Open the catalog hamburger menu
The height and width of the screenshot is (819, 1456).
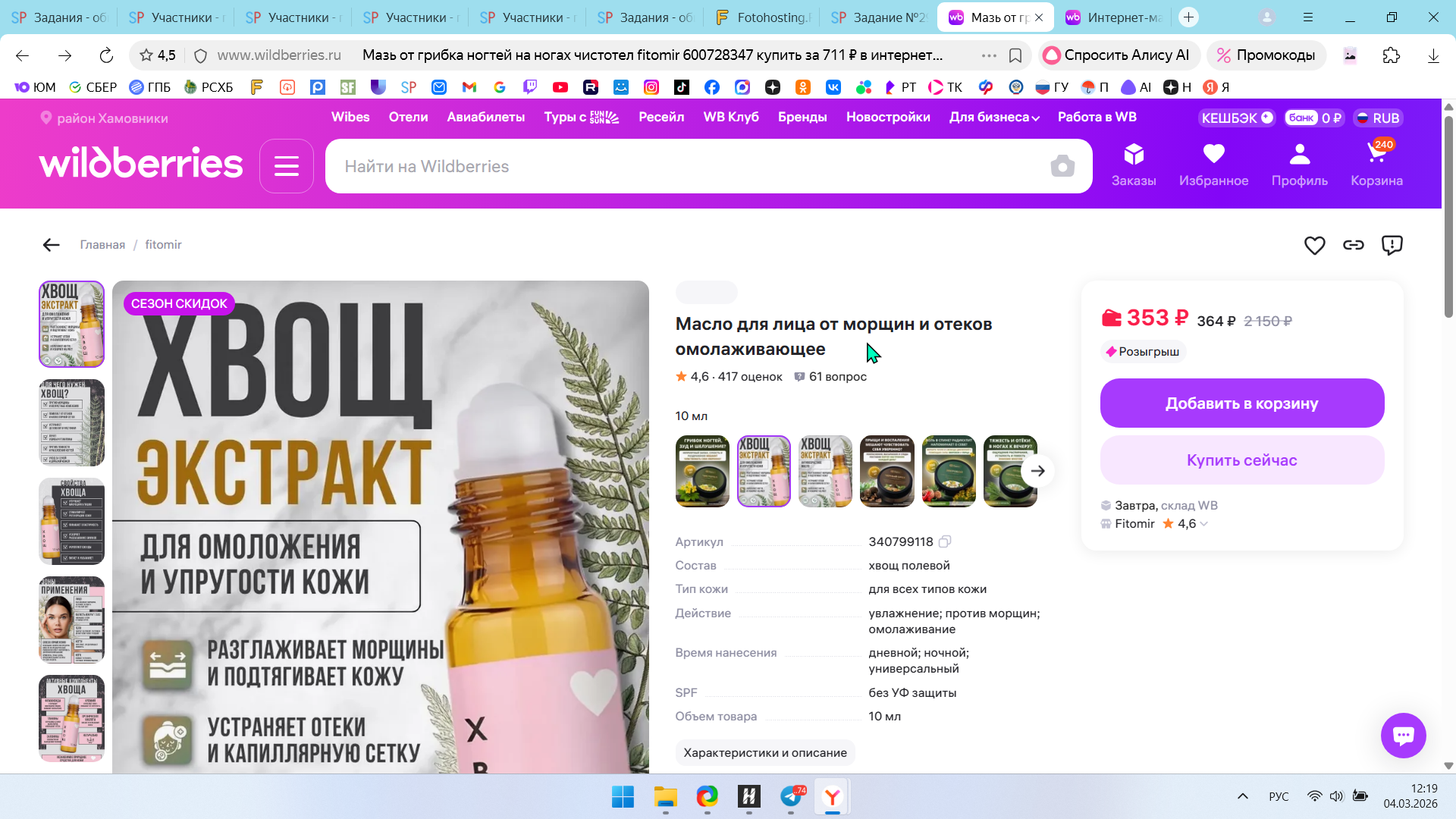pos(286,166)
